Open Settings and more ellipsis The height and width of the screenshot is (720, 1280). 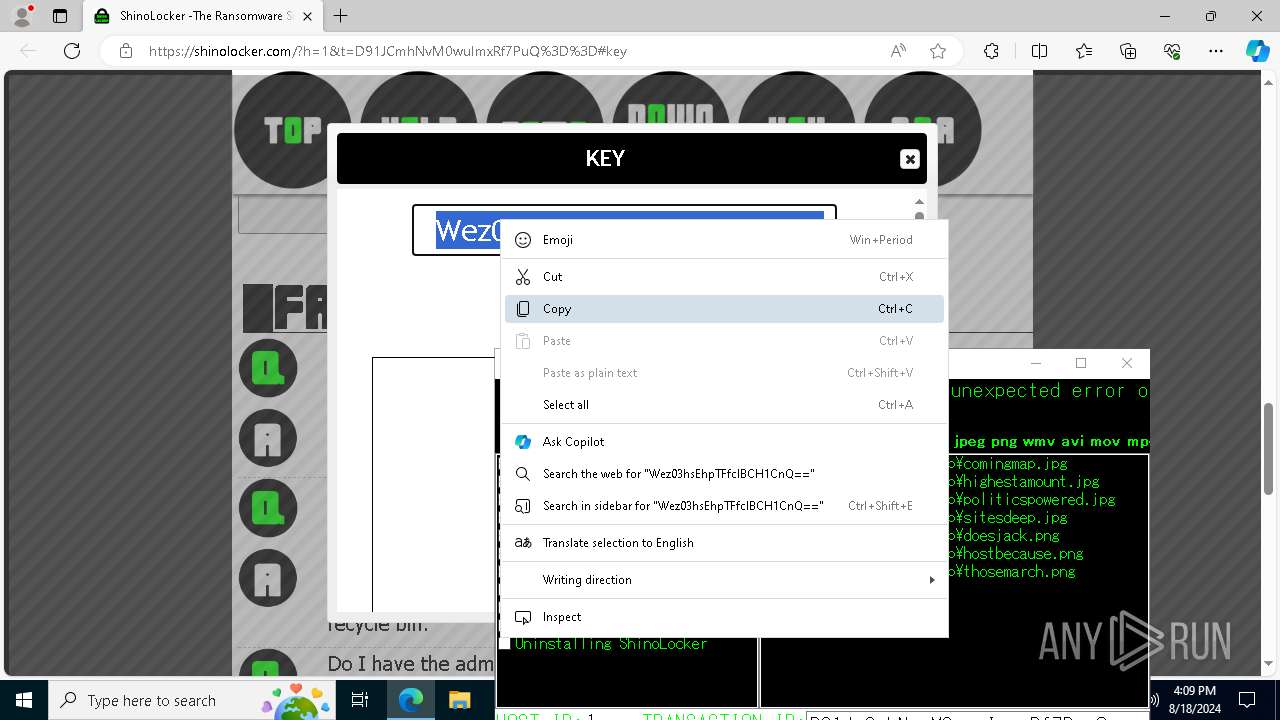(1216, 51)
